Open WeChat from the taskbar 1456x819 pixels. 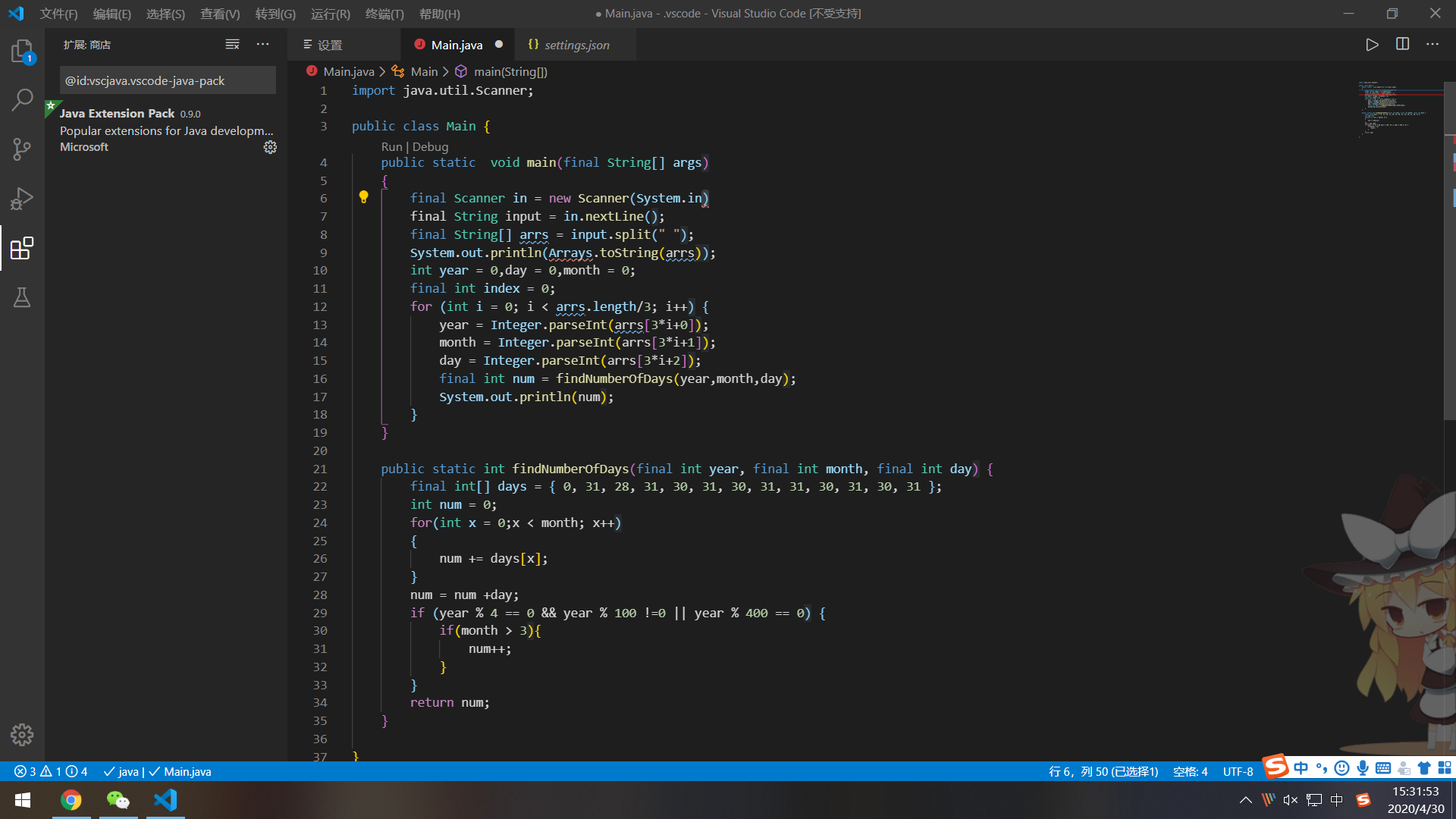(x=118, y=800)
